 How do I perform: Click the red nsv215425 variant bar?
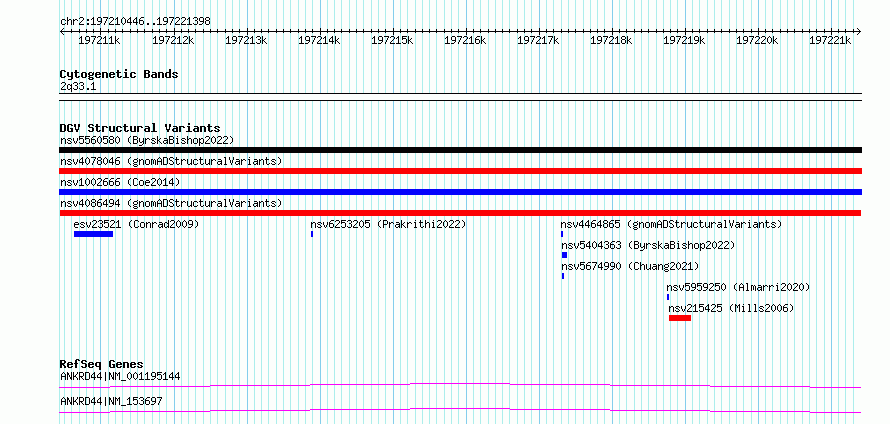(x=680, y=318)
